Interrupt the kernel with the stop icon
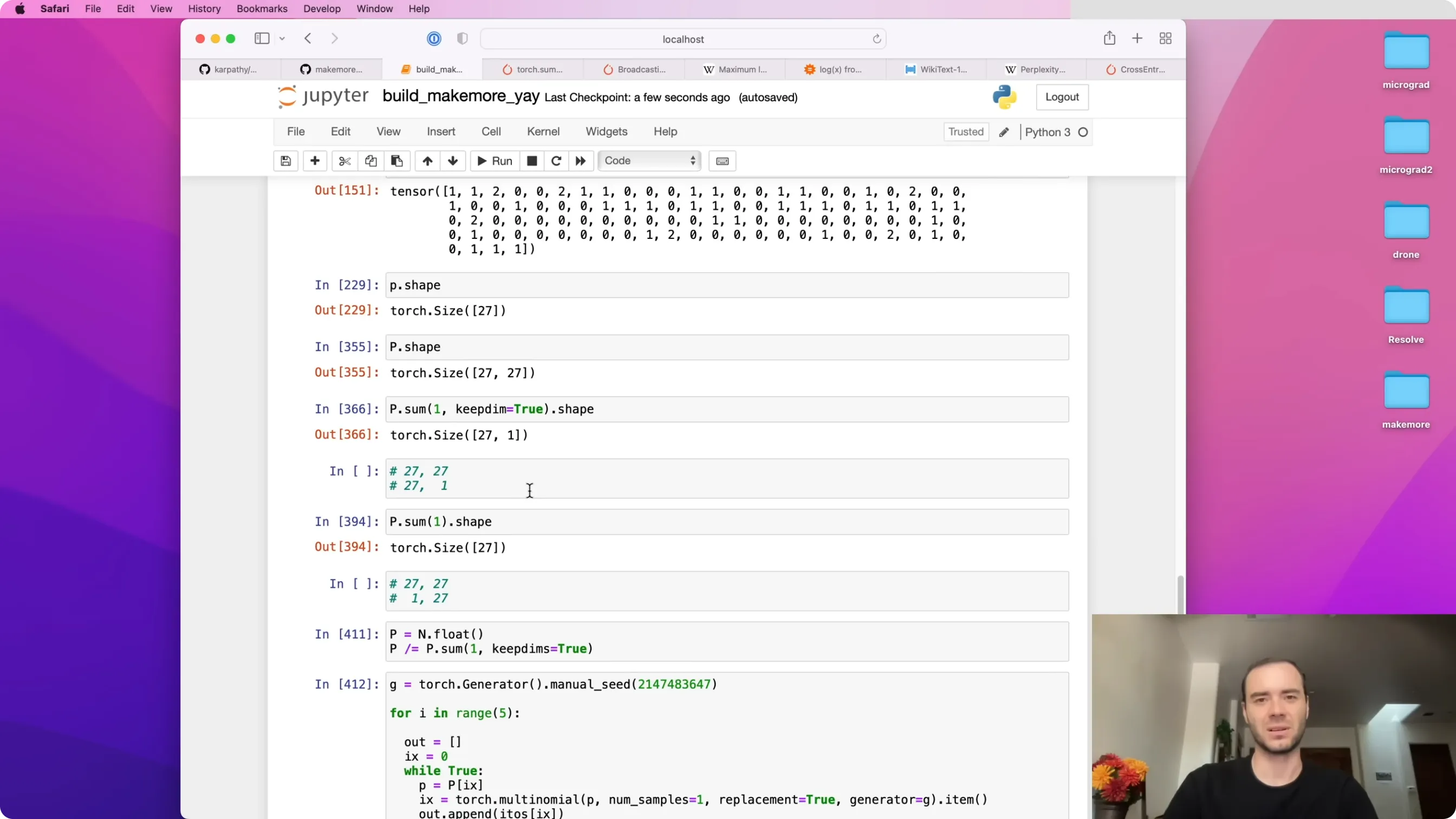The height and width of the screenshot is (819, 1456). click(532, 161)
